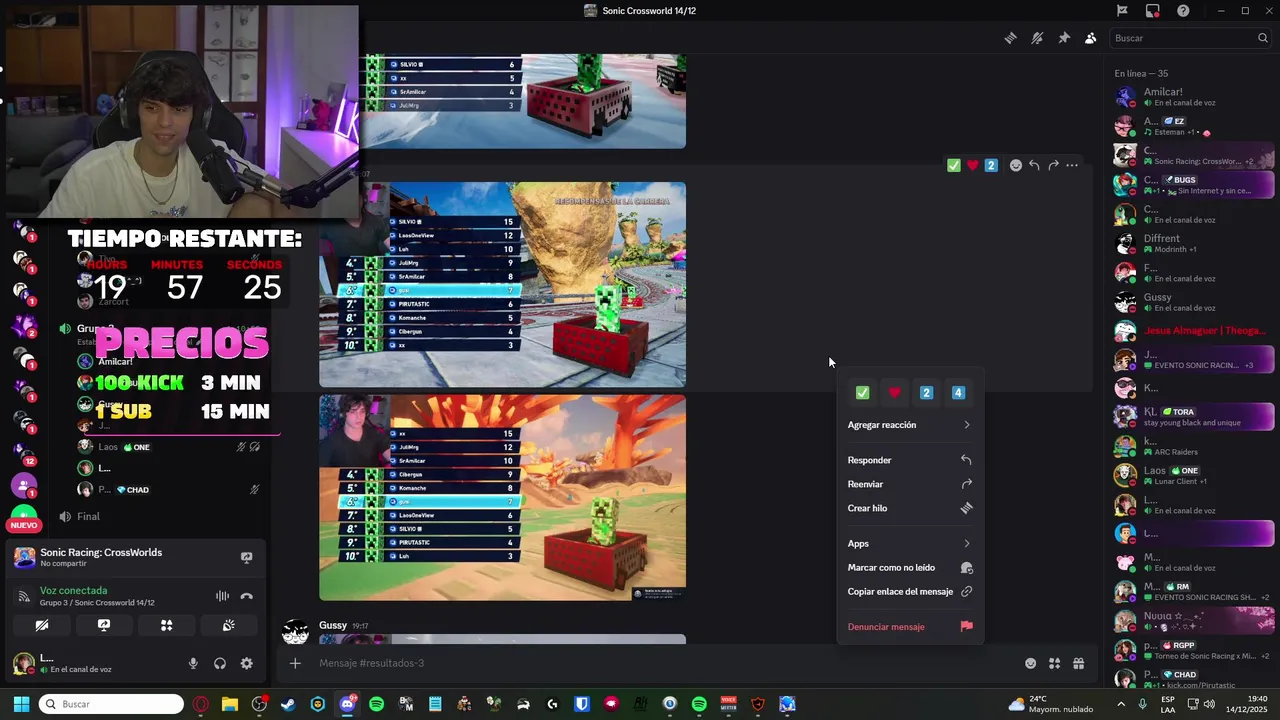Image resolution: width=1280 pixels, height=720 pixels.
Task: Open gift icon in message bar
Action: tap(1079, 663)
